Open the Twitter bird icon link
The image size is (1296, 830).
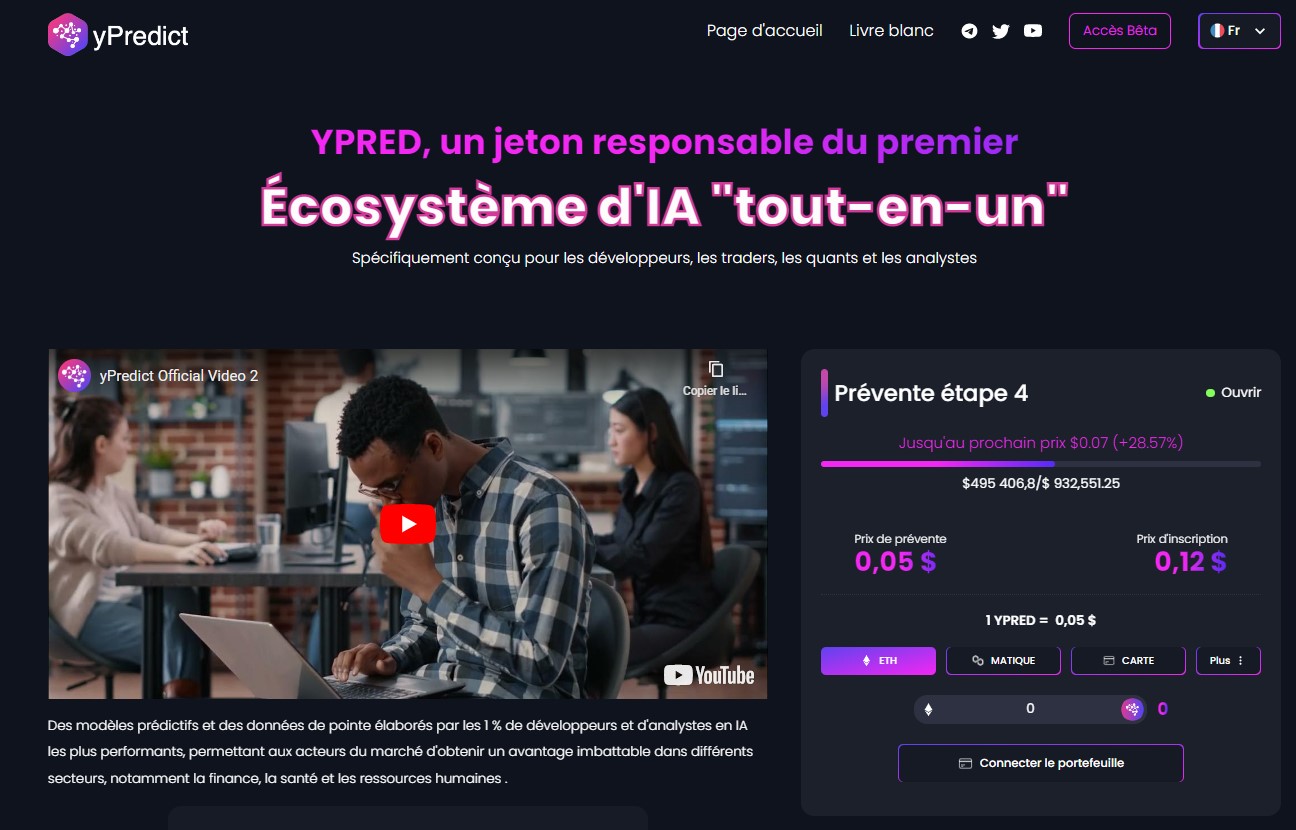click(1001, 31)
